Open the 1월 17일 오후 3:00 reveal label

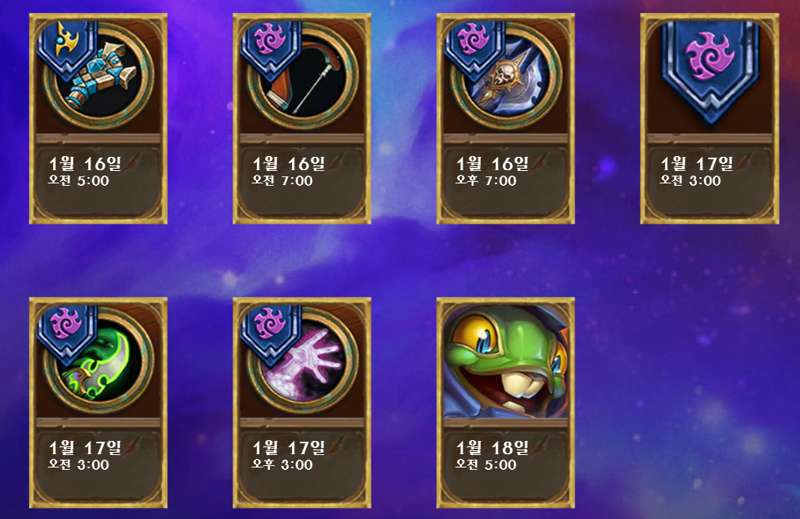coord(288,455)
